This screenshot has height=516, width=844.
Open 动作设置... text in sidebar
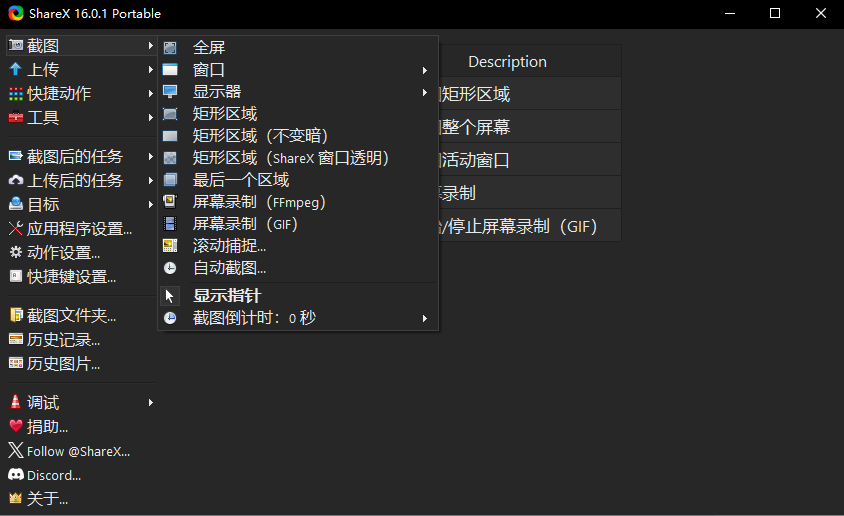64,253
